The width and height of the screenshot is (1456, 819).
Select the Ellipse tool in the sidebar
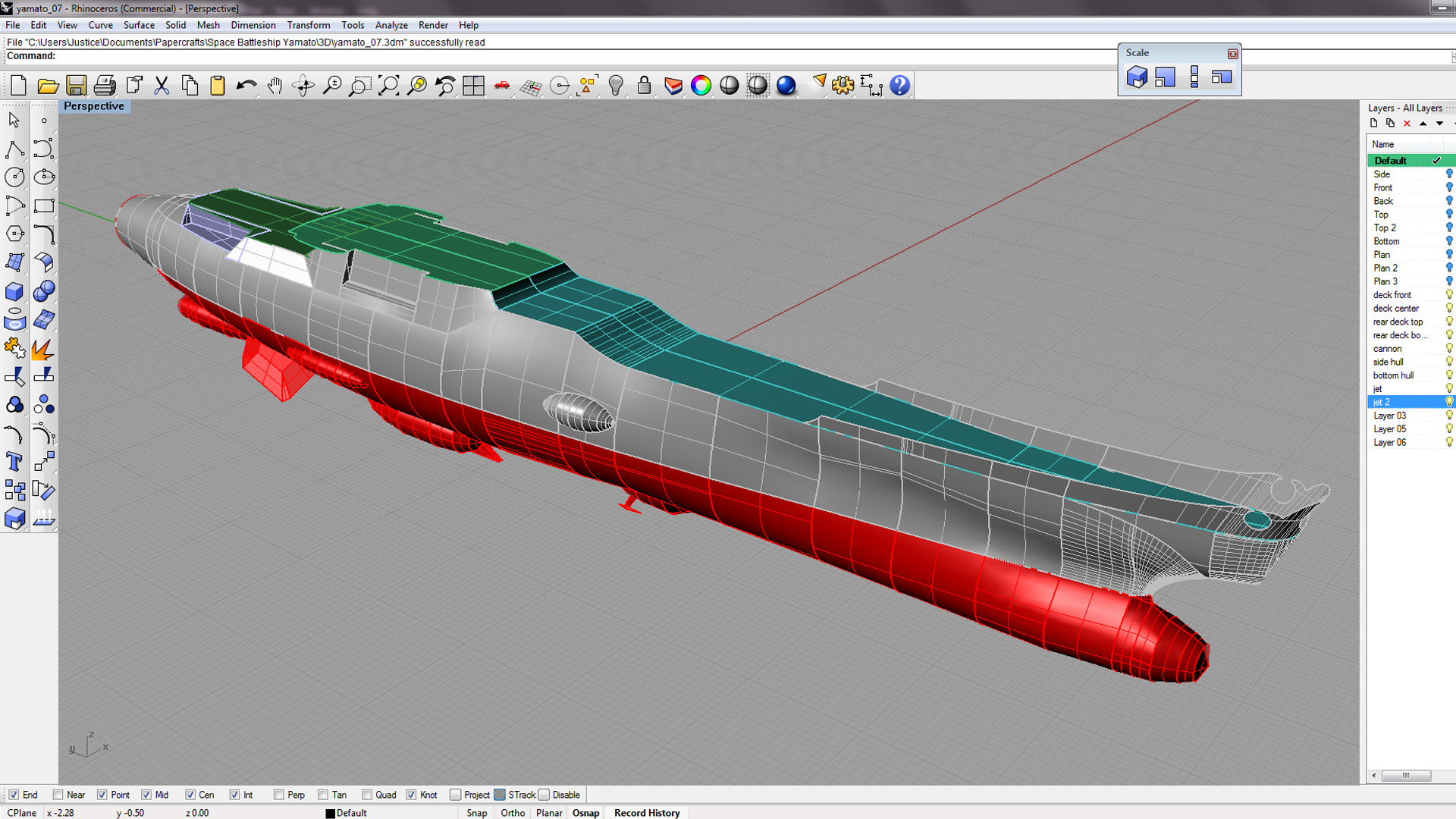point(44,177)
